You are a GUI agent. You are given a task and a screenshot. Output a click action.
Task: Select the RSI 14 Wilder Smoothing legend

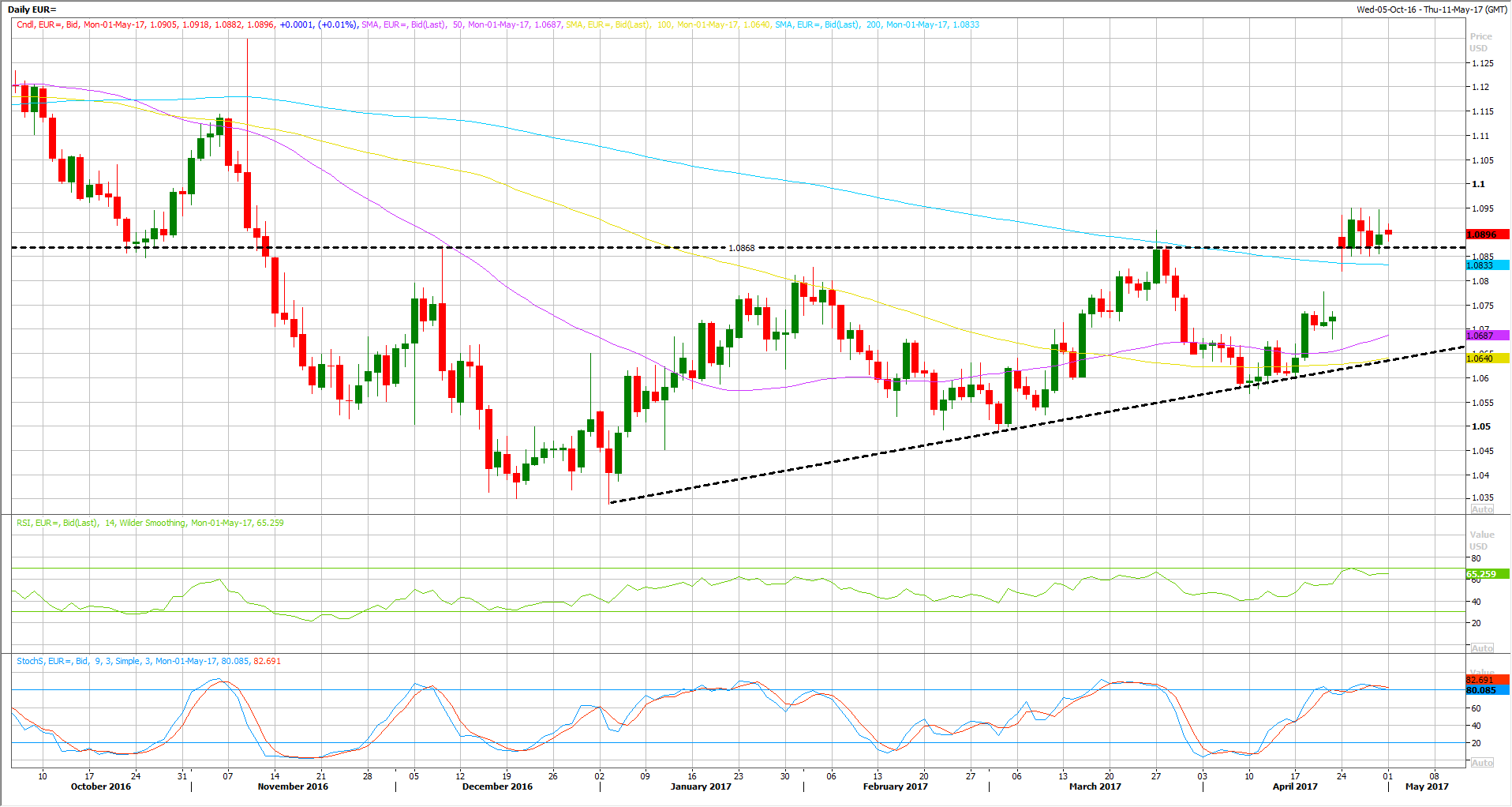pyautogui.click(x=150, y=523)
